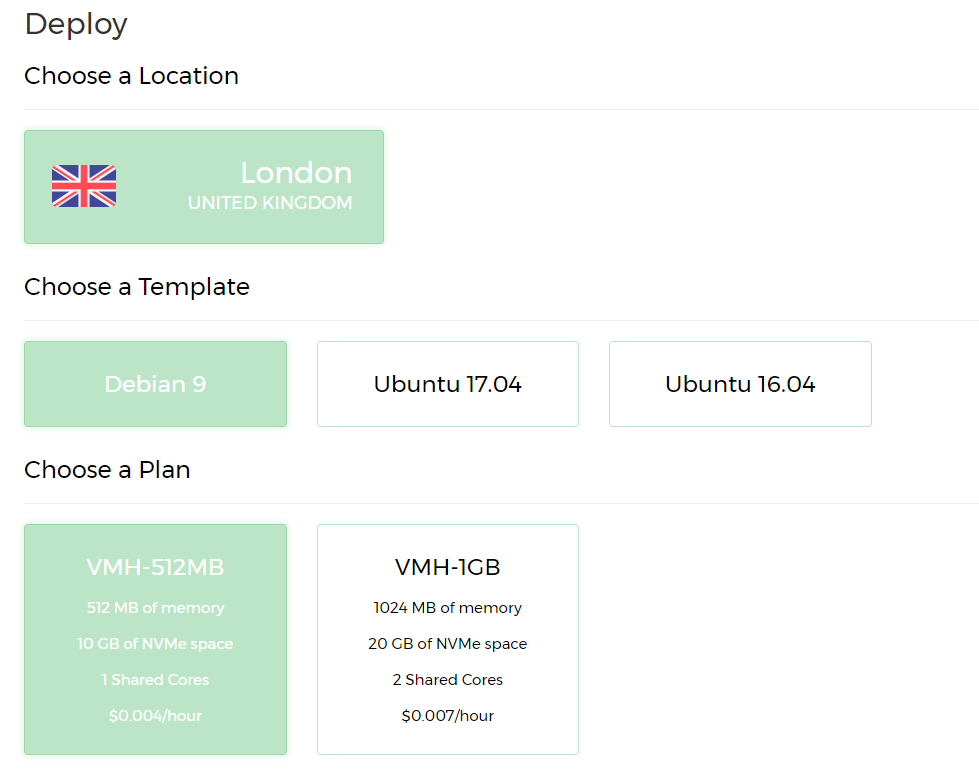Choose the VMH-1GB plan title
The height and width of the screenshot is (773, 979).
[448, 567]
